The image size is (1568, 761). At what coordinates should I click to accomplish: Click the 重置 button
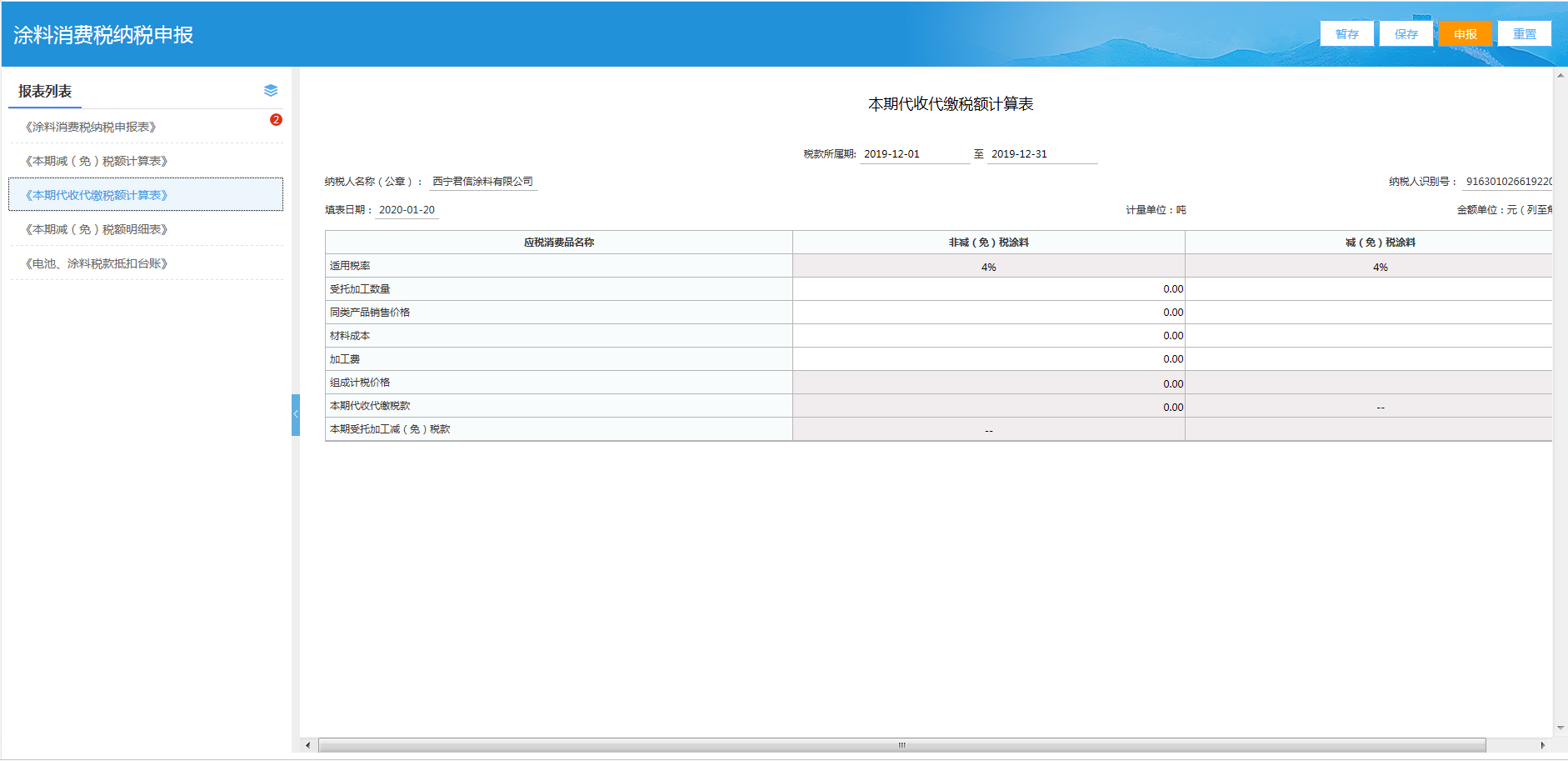pos(1524,34)
